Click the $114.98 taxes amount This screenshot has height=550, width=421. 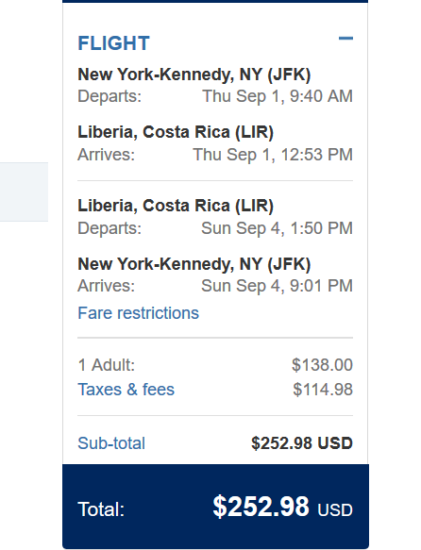[323, 389]
